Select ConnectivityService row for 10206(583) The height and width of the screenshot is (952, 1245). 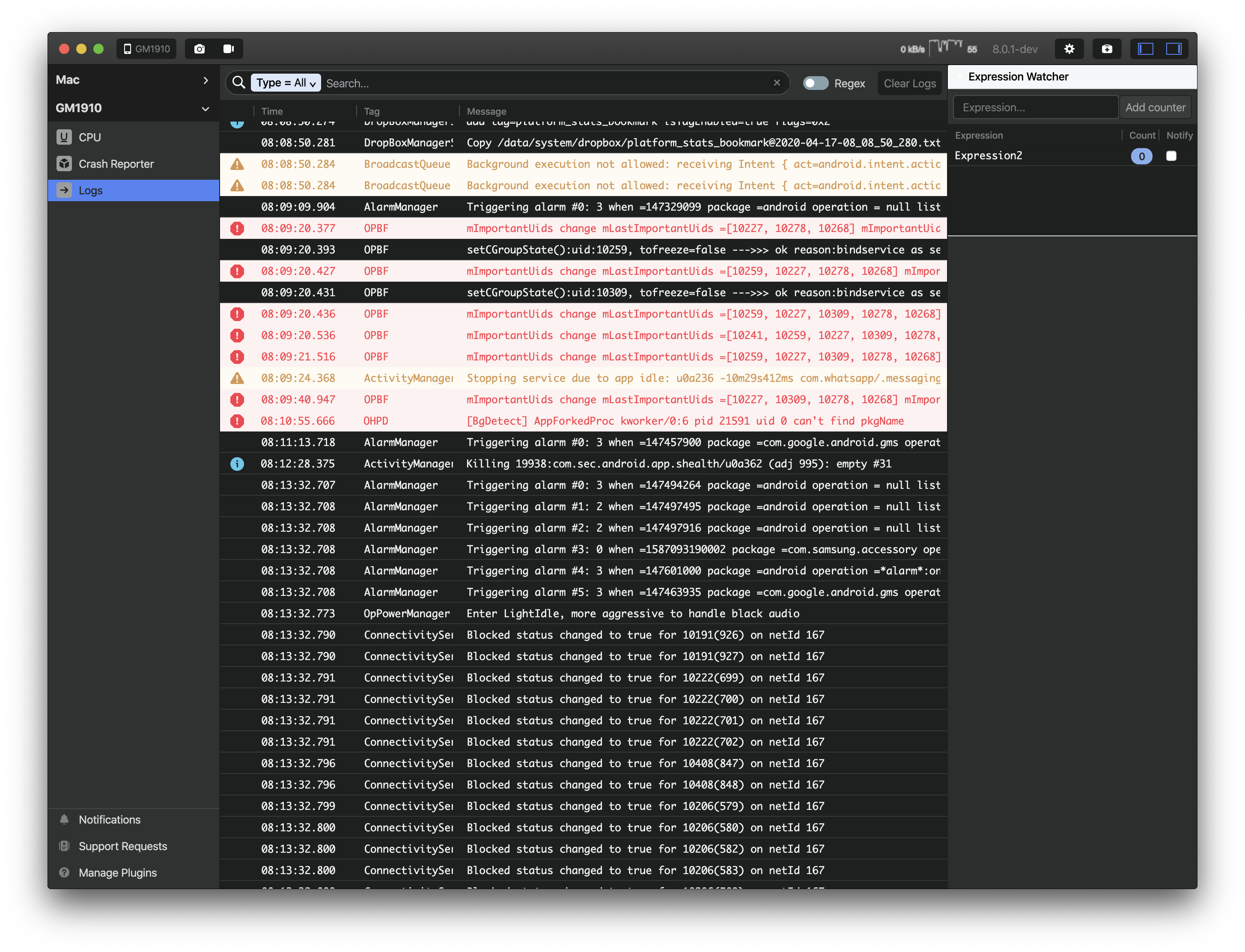tap(583, 870)
